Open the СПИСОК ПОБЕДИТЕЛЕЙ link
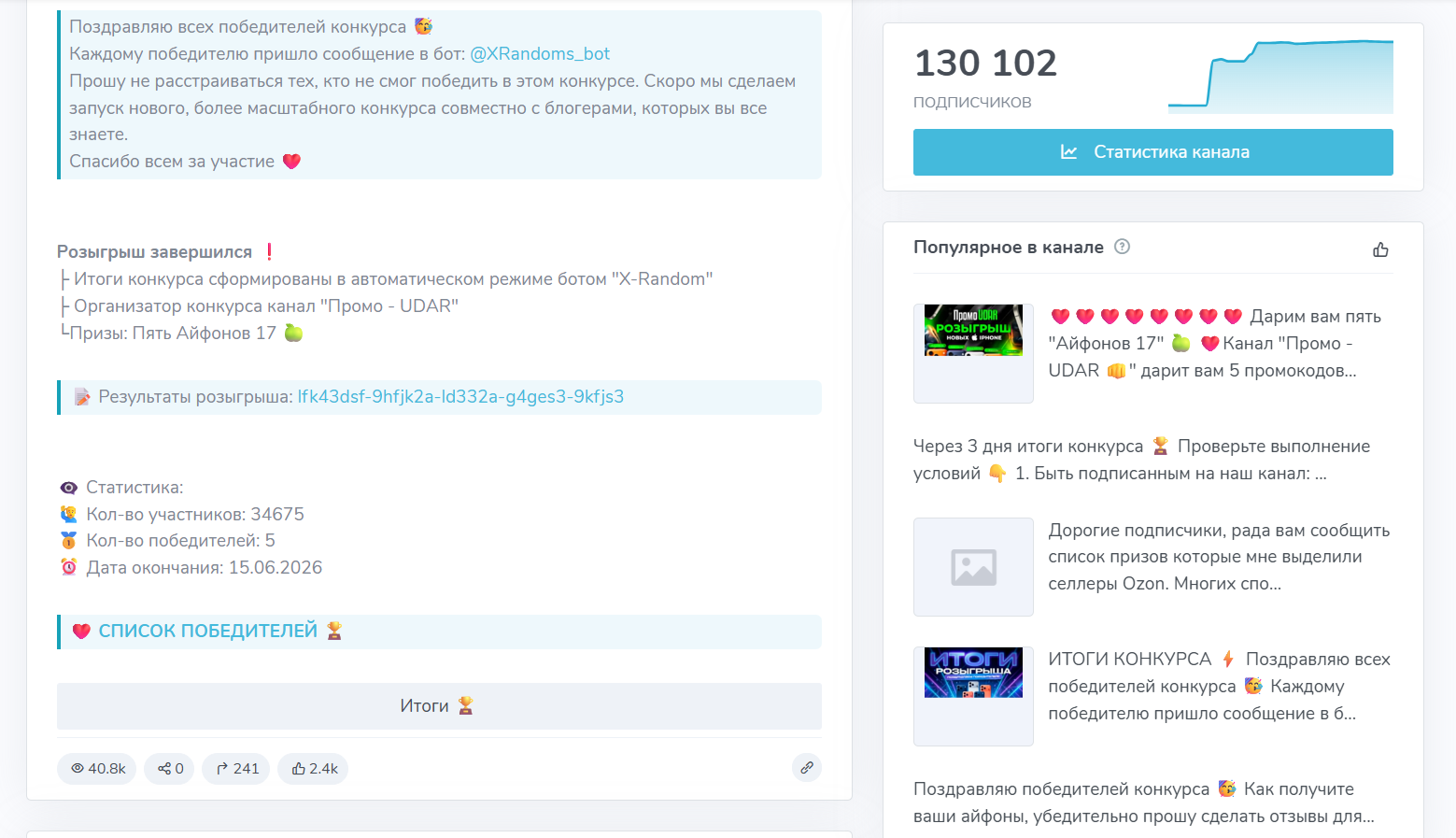 click(208, 632)
